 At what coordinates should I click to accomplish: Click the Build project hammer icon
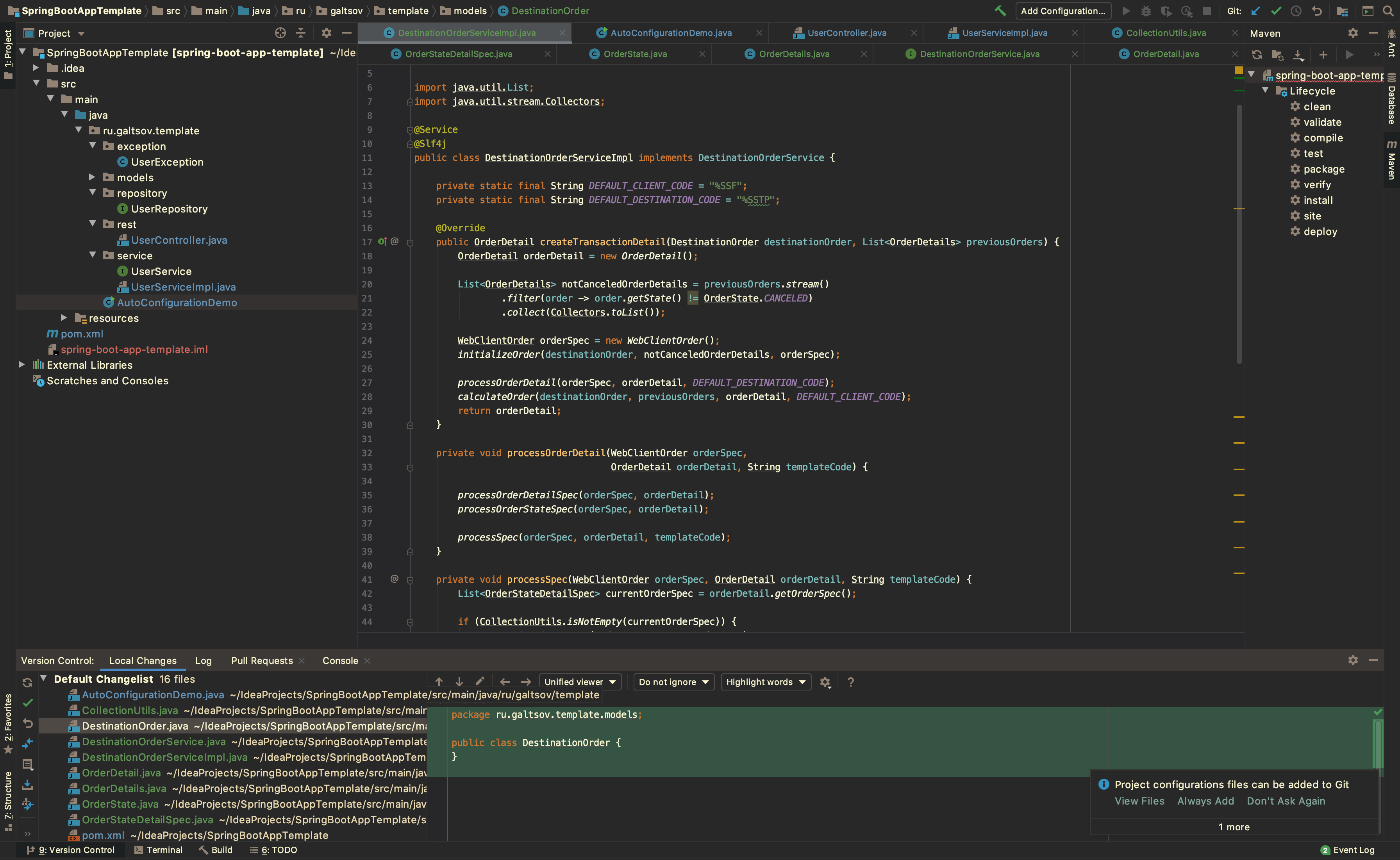[x=1000, y=11]
